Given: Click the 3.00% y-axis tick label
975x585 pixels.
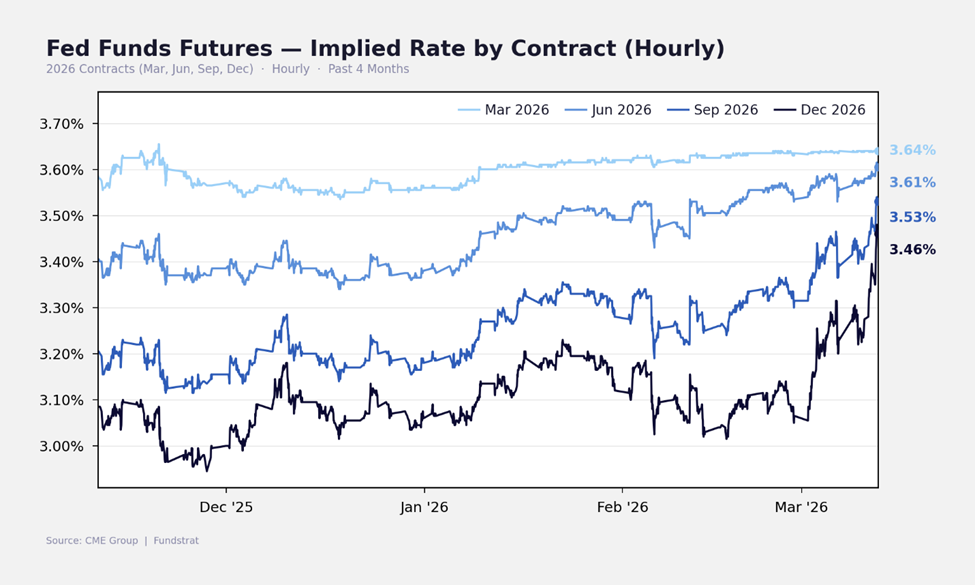Looking at the screenshot, I should 60,446.
